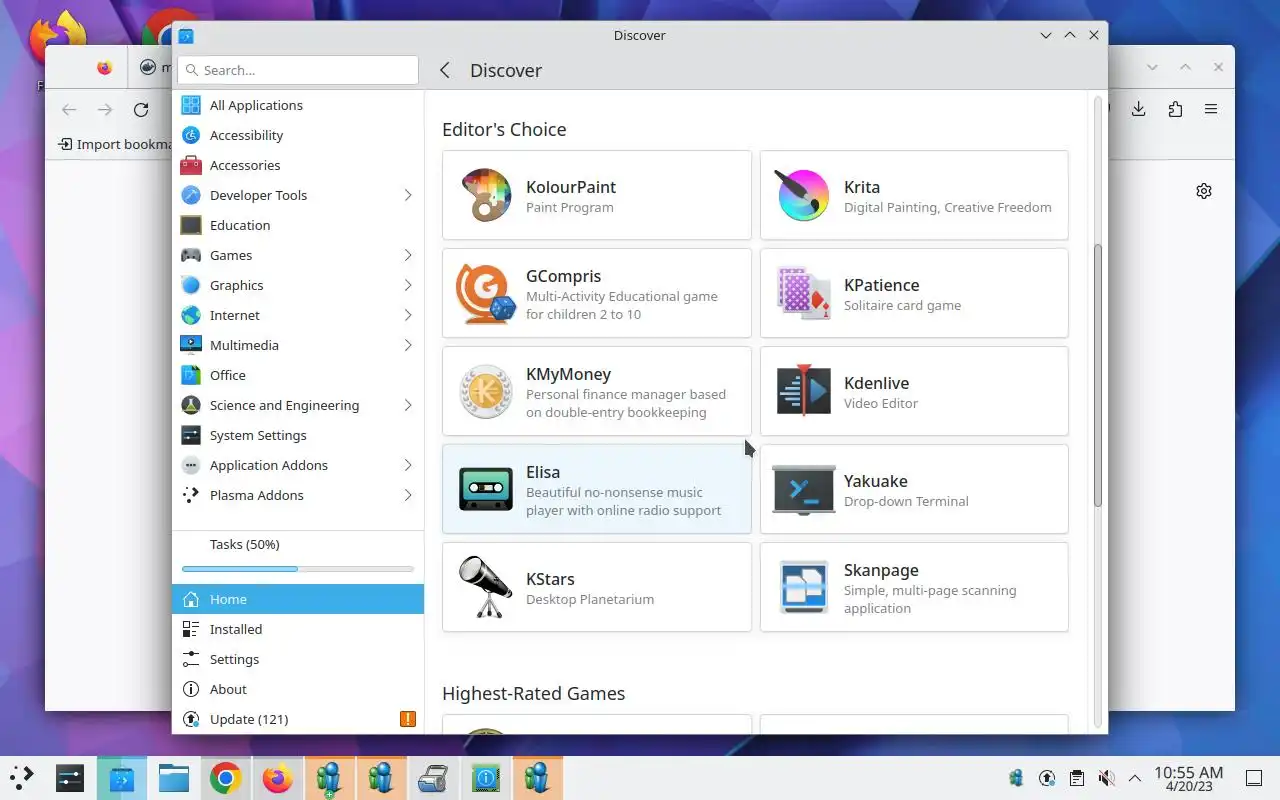The height and width of the screenshot is (800, 1280).
Task: Open the KDE application launcher
Action: [21, 777]
